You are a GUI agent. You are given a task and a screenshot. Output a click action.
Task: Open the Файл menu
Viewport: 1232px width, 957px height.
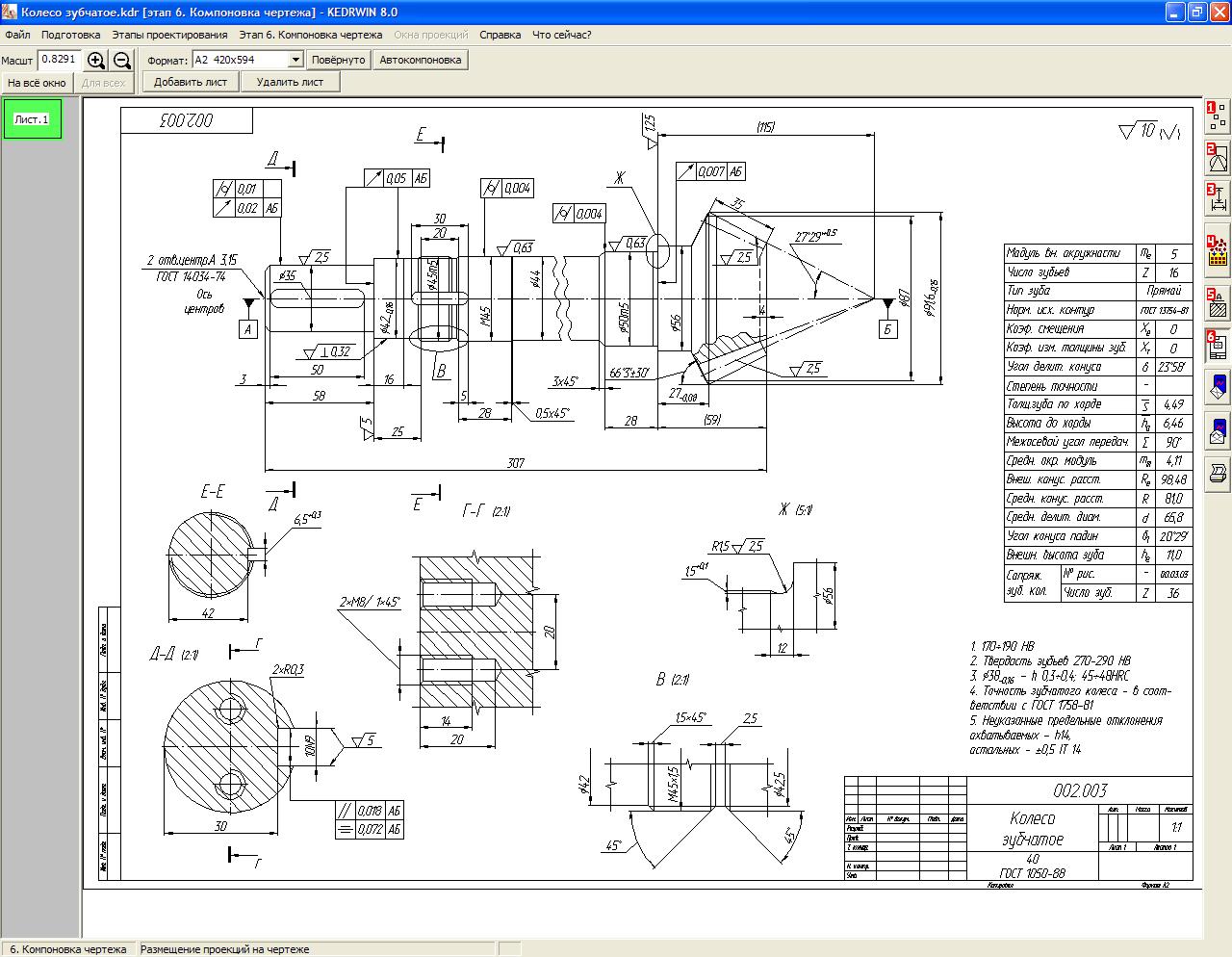coord(17,35)
